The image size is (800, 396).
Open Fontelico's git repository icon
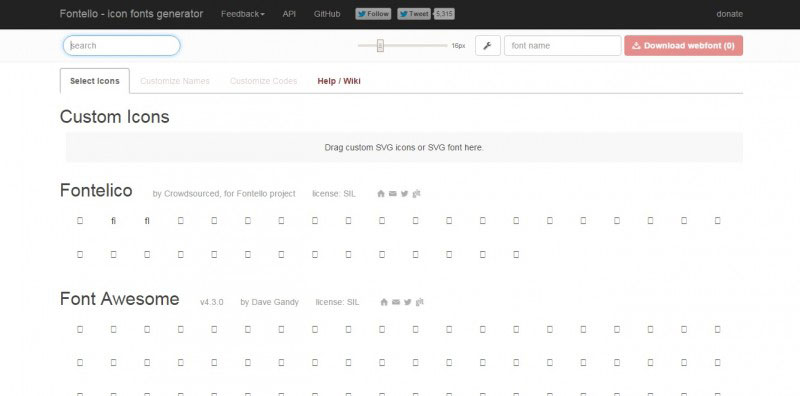416,193
